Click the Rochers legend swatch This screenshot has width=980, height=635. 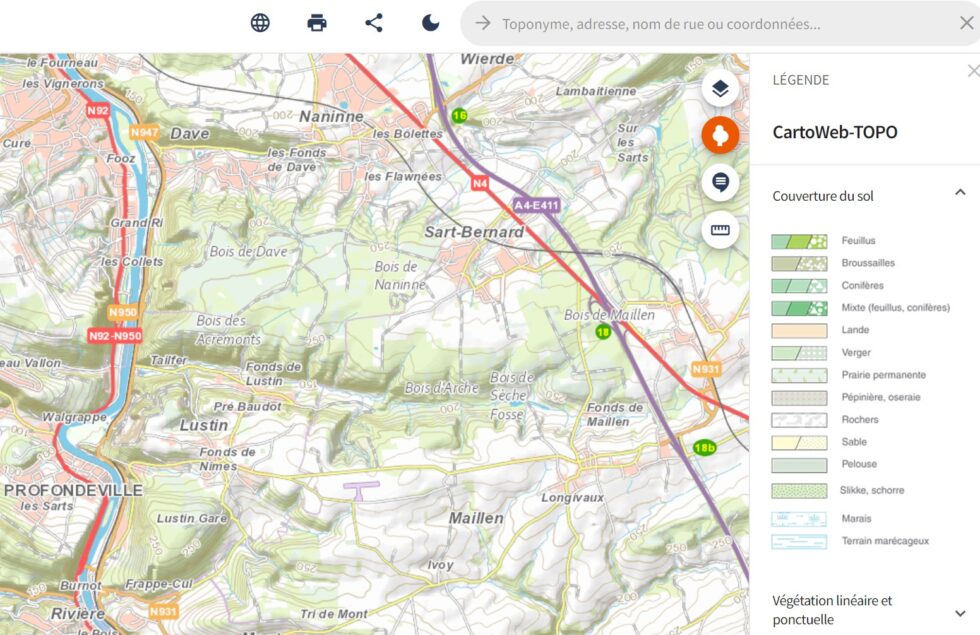tap(799, 420)
